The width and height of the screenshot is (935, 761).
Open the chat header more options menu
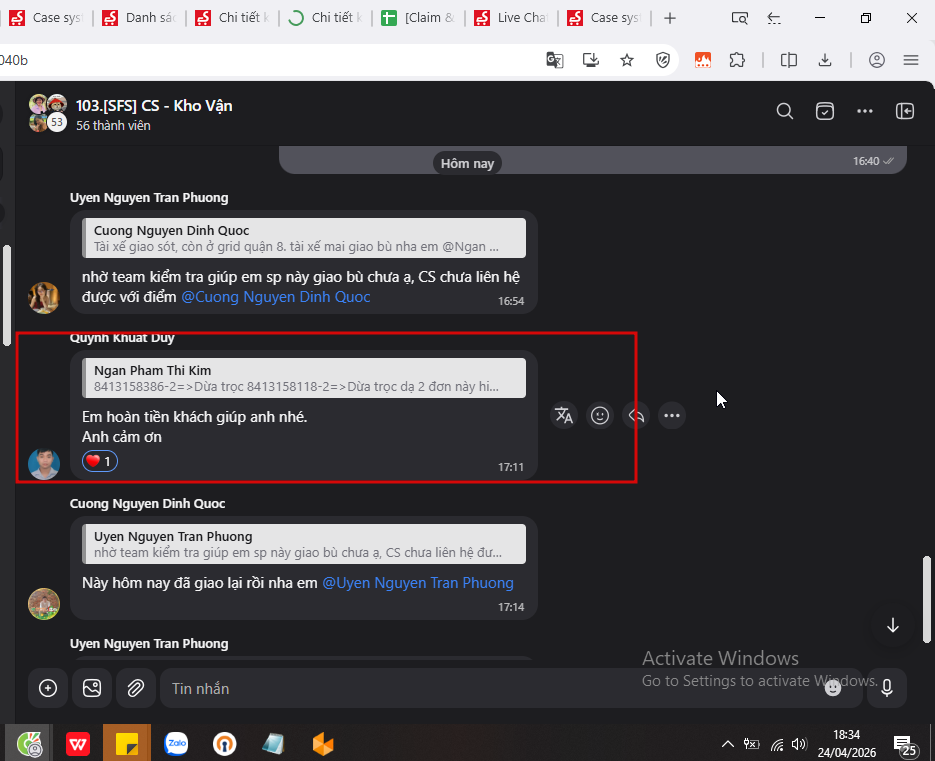(865, 112)
